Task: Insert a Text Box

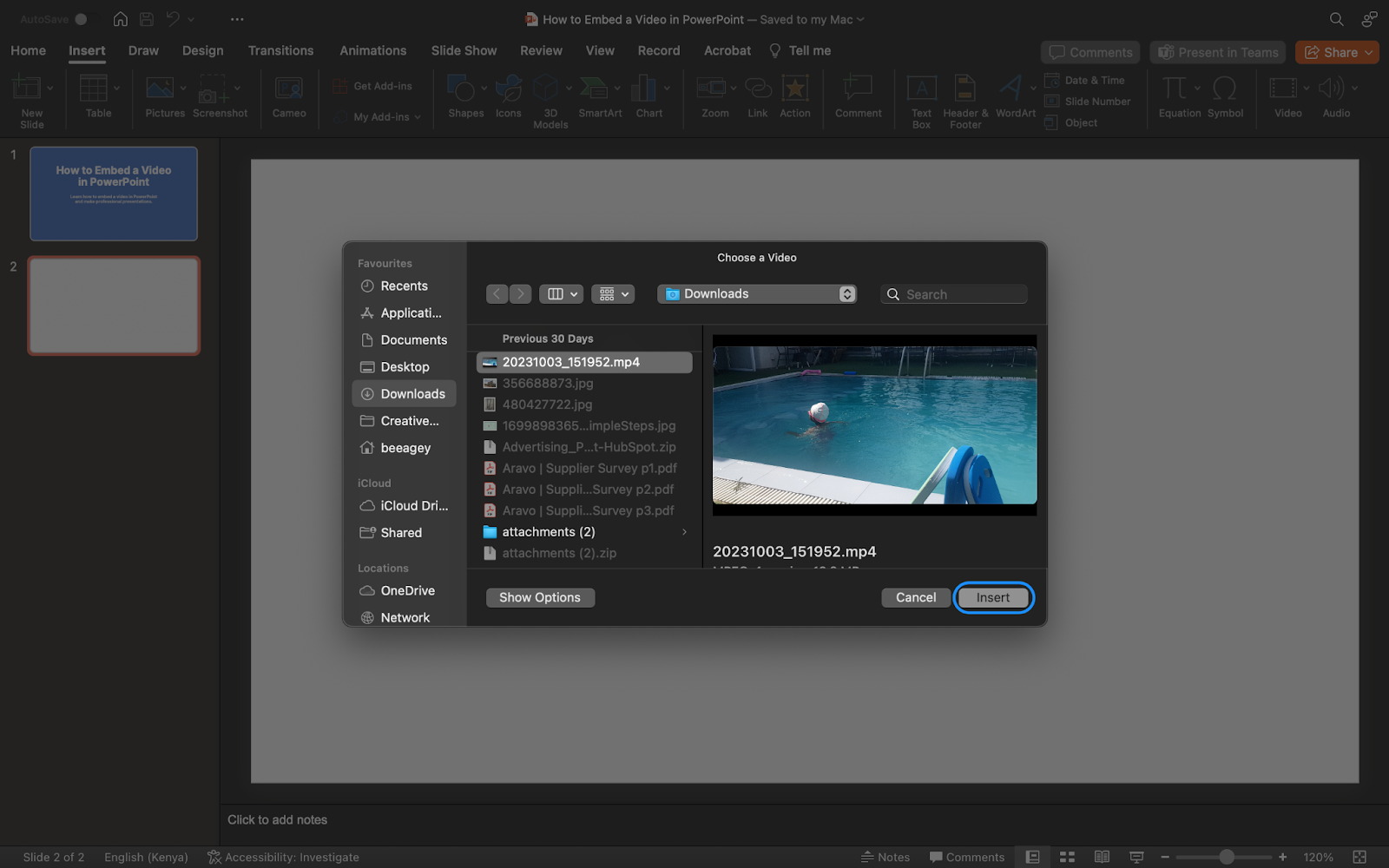Action: coord(920,95)
